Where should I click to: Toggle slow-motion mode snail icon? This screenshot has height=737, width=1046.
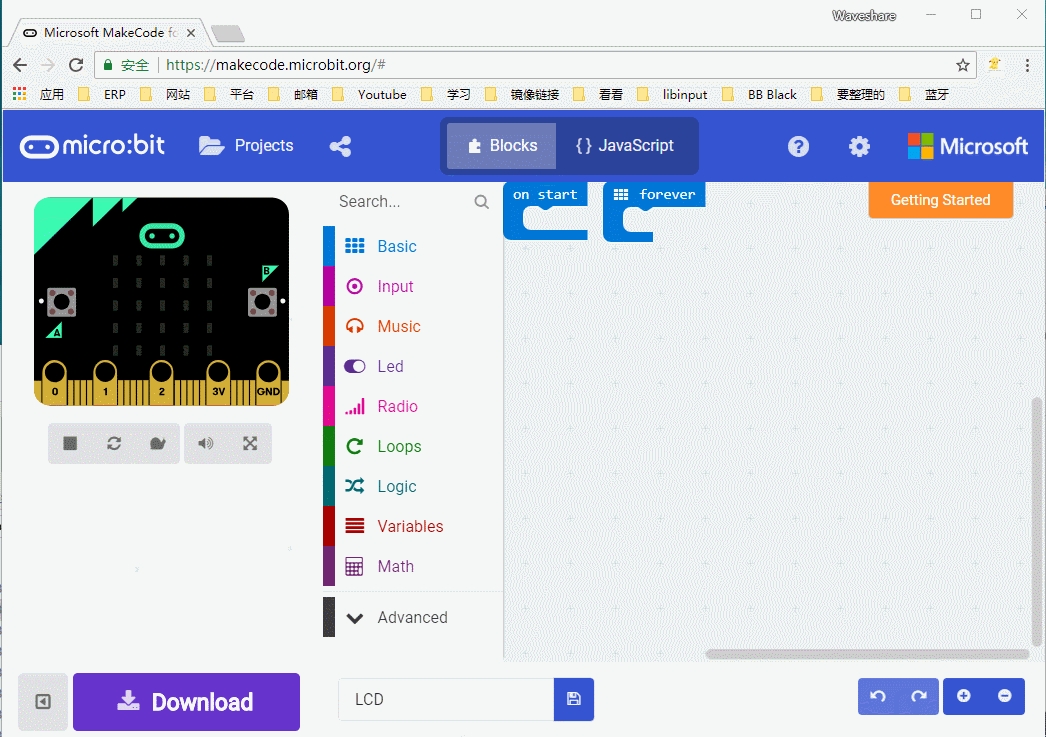pyautogui.click(x=158, y=444)
